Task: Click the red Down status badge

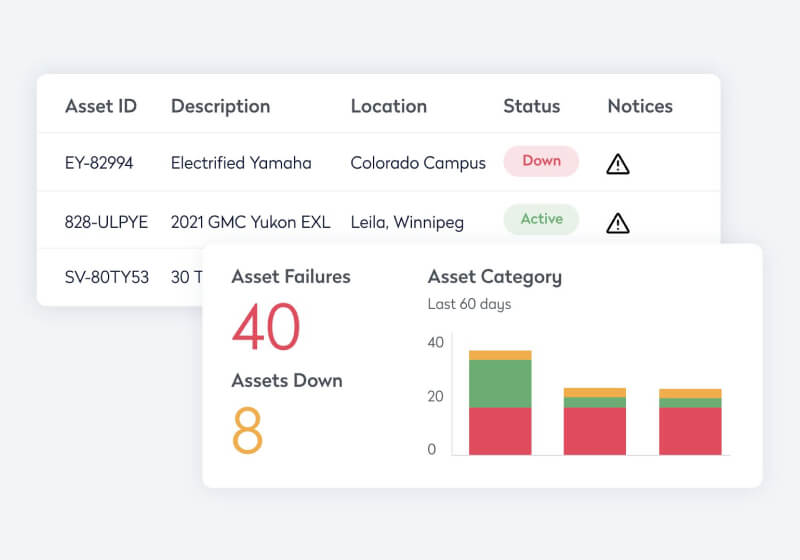Action: [541, 161]
